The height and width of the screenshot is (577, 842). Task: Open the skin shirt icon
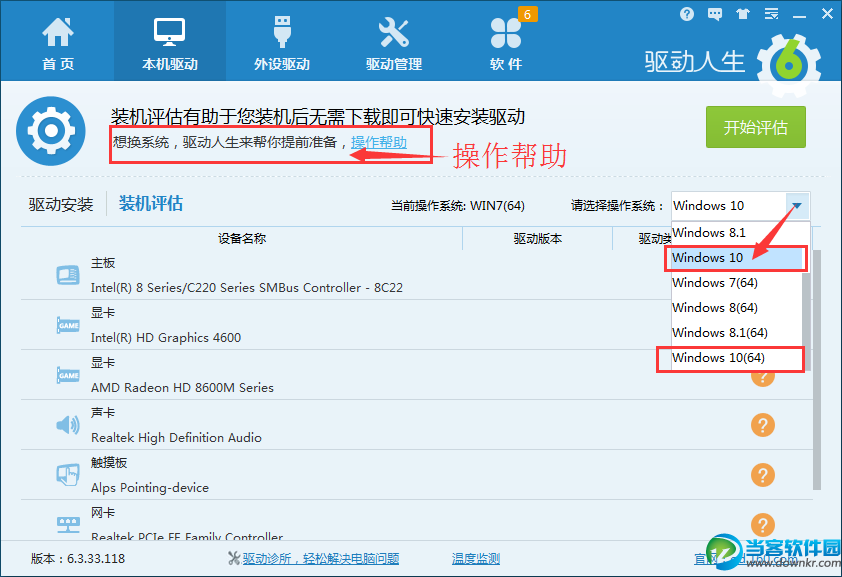point(743,14)
